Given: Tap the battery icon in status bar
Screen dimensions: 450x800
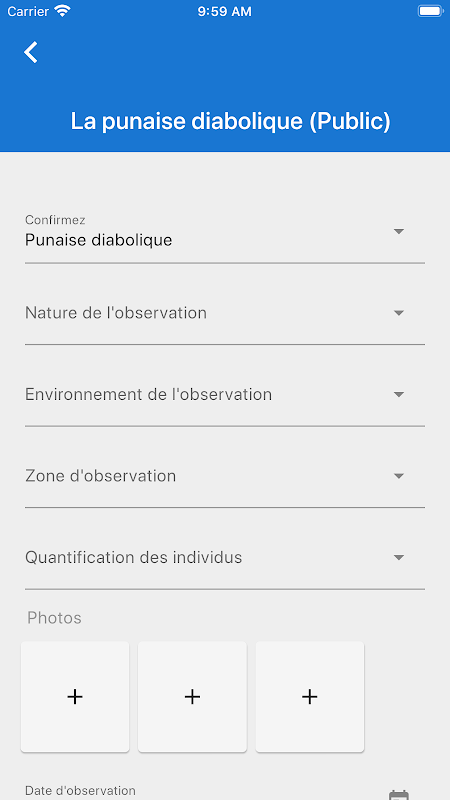Looking at the screenshot, I should (x=430, y=11).
